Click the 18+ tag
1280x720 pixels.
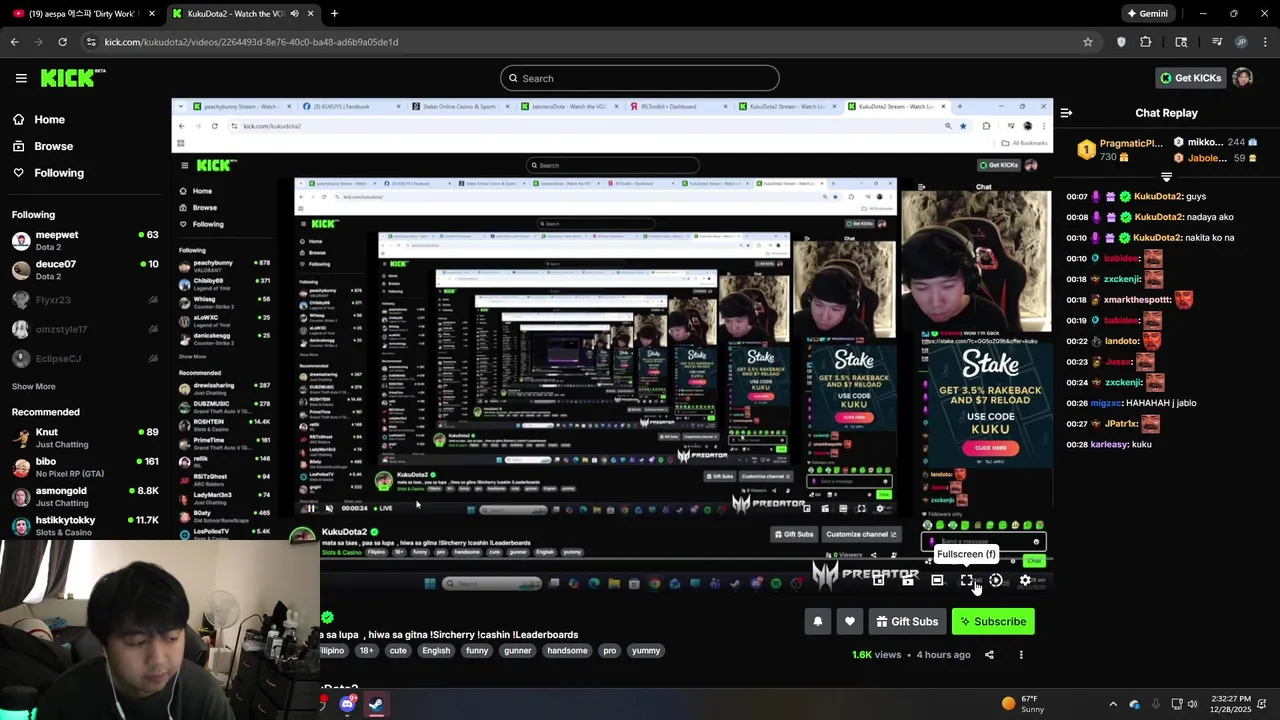click(x=366, y=651)
